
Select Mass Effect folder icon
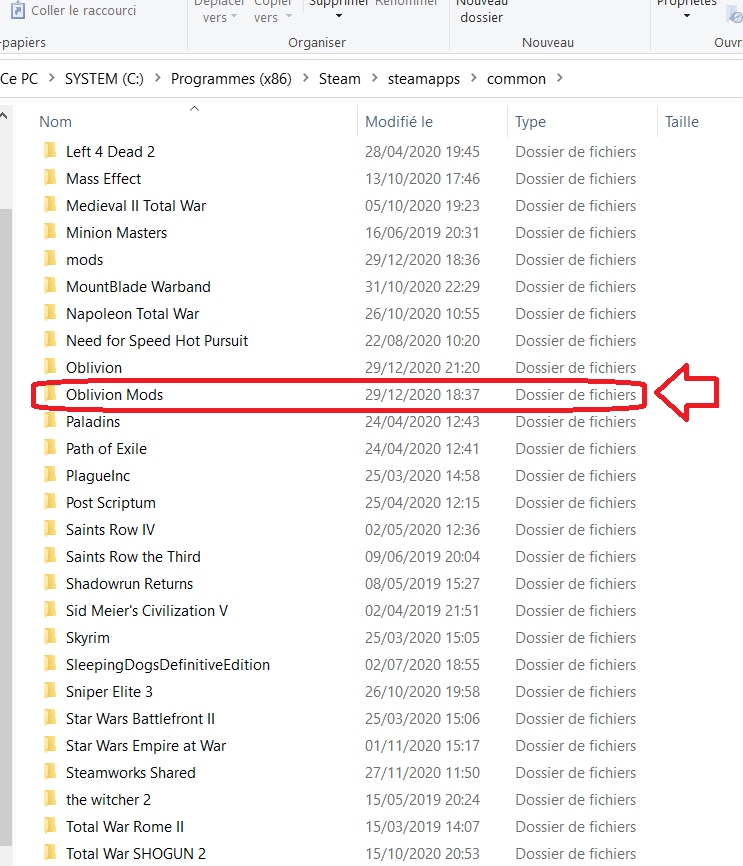pos(50,178)
